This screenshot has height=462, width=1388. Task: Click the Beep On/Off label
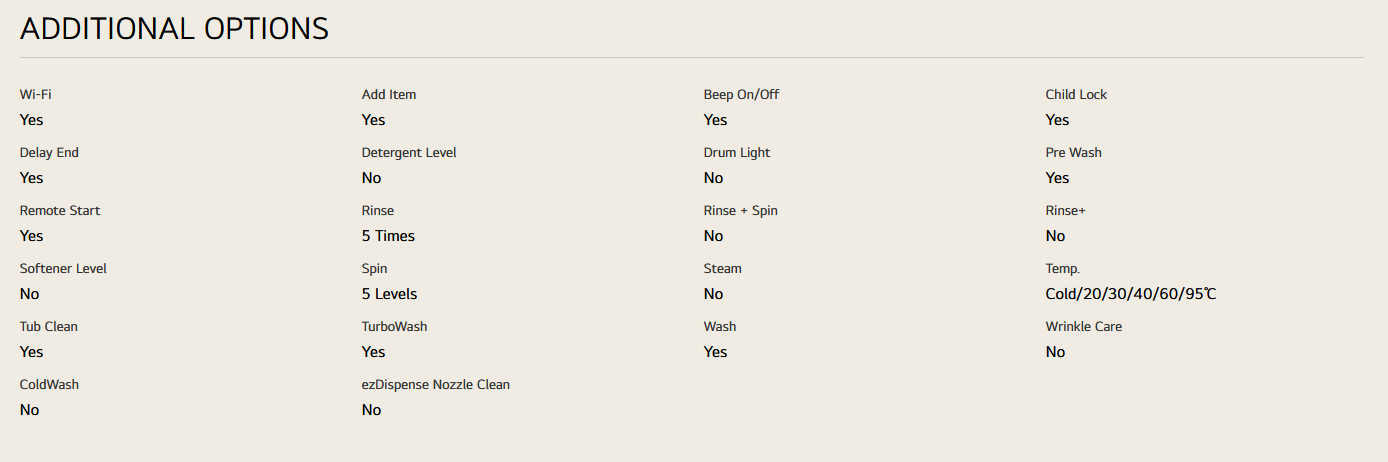tap(741, 95)
